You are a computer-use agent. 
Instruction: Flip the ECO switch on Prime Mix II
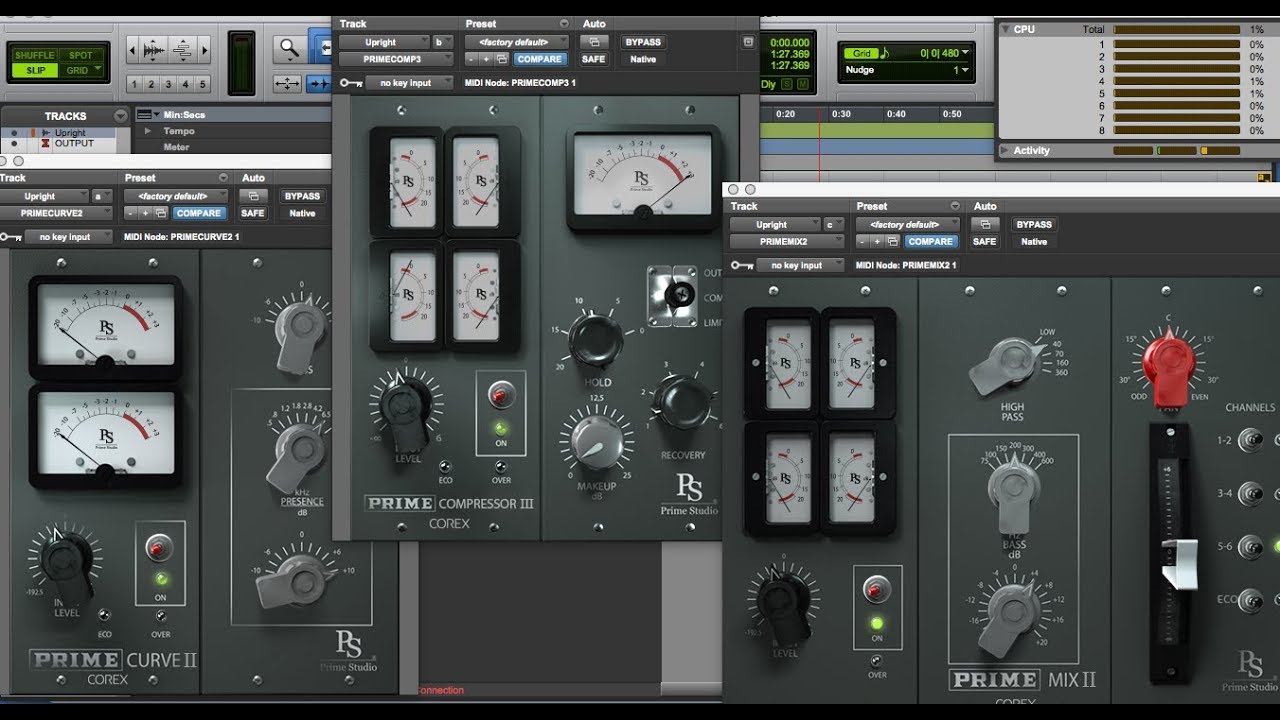point(1249,601)
